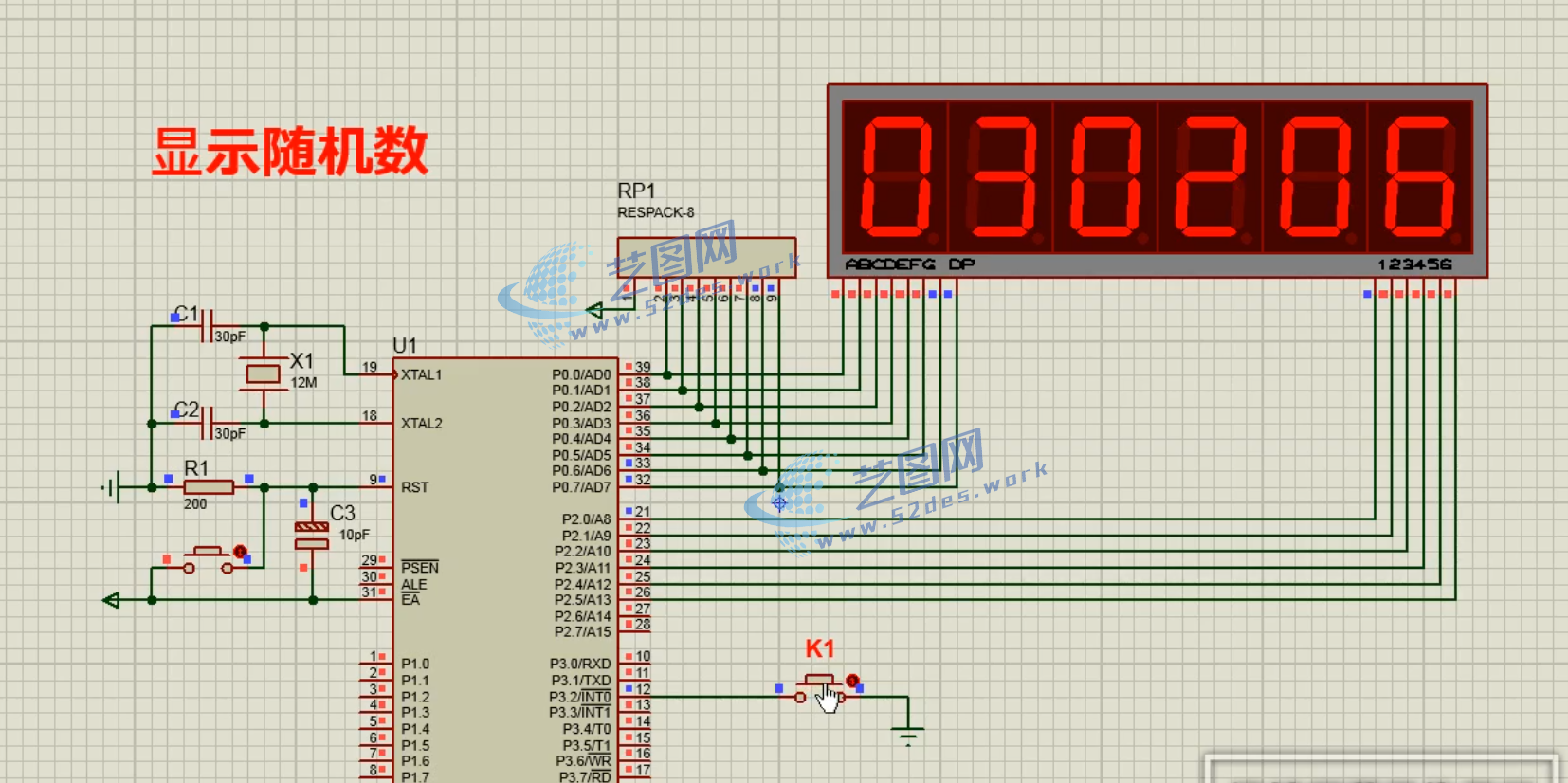Click the RST pin label
This screenshot has height=783, width=1568.
pos(415,487)
